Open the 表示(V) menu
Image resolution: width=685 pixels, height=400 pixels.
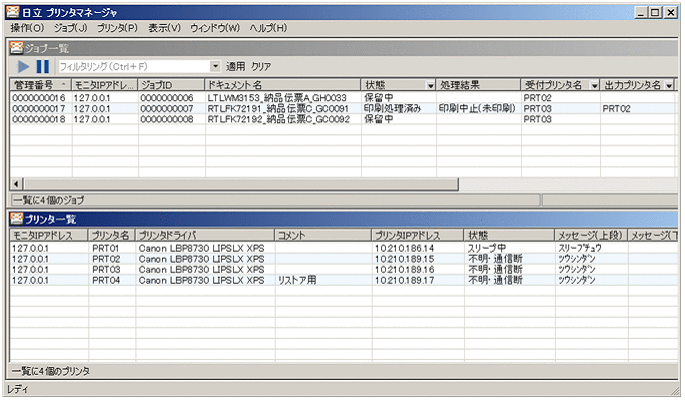tap(164, 28)
